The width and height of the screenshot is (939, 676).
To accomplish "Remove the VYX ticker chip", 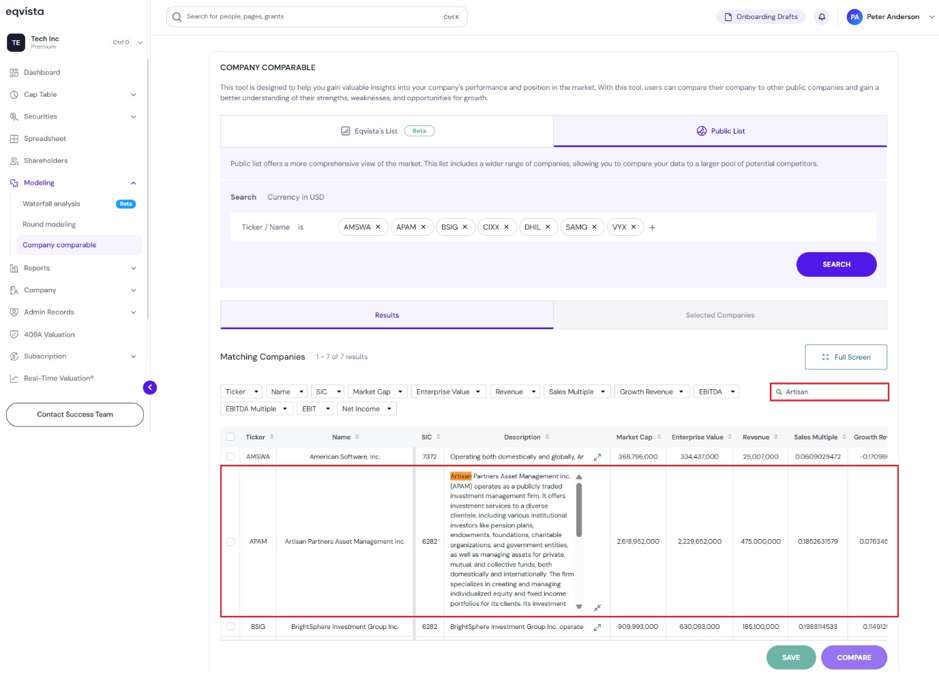I will 634,227.
